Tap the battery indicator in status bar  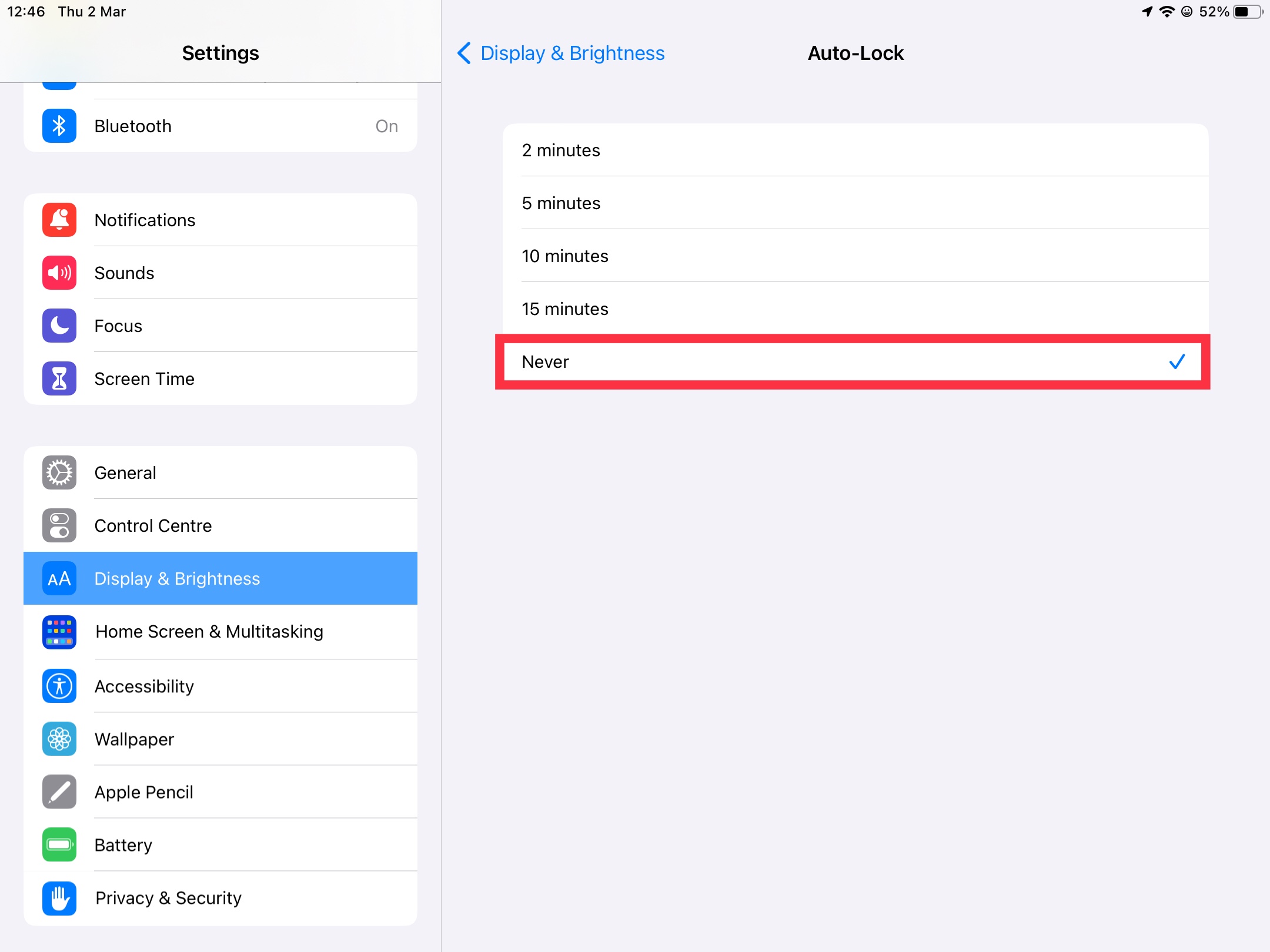1246,12
